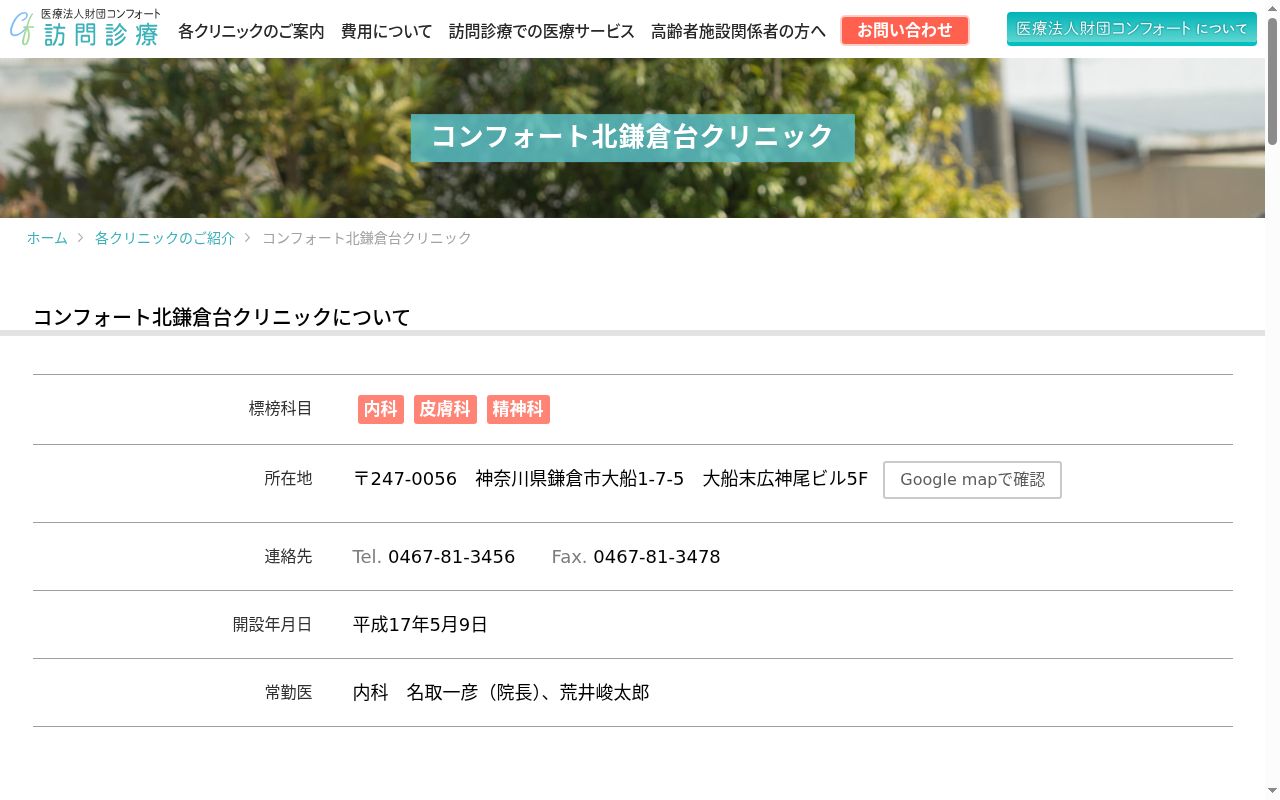Click the コンフォート北鎌倉台クリニックについて heading
1280x800 pixels.
pos(222,318)
